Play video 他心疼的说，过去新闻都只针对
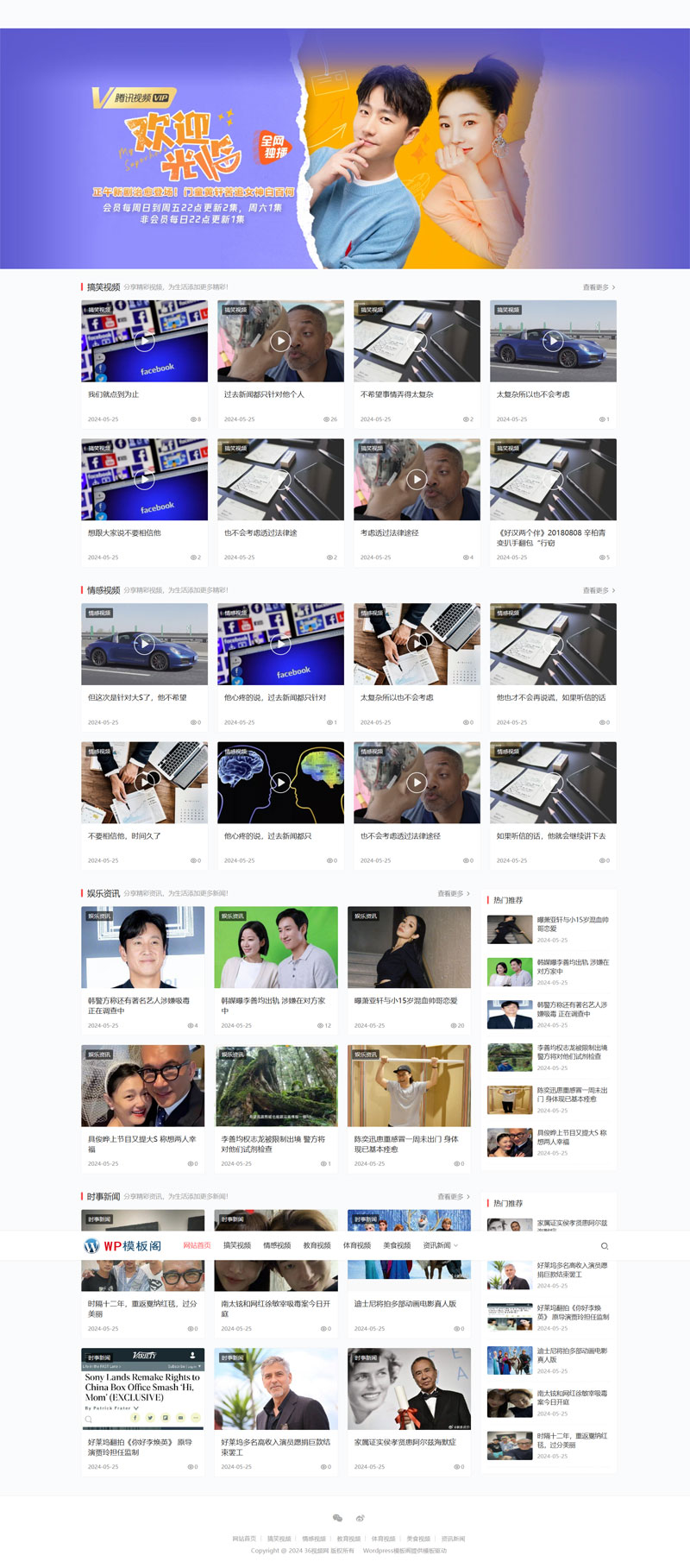Viewport: 690px width, 1568px height. (x=280, y=644)
